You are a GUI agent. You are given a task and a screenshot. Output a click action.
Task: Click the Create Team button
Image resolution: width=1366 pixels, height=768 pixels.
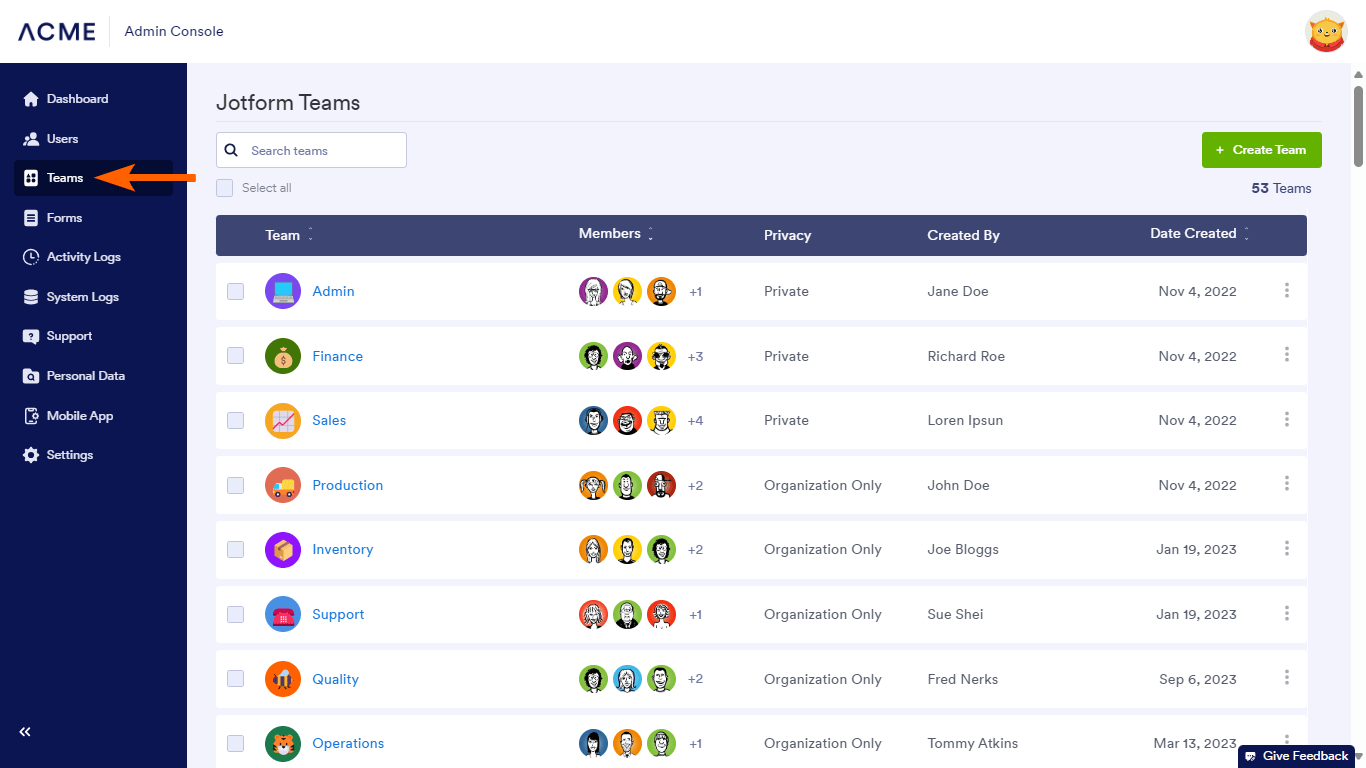point(1262,150)
